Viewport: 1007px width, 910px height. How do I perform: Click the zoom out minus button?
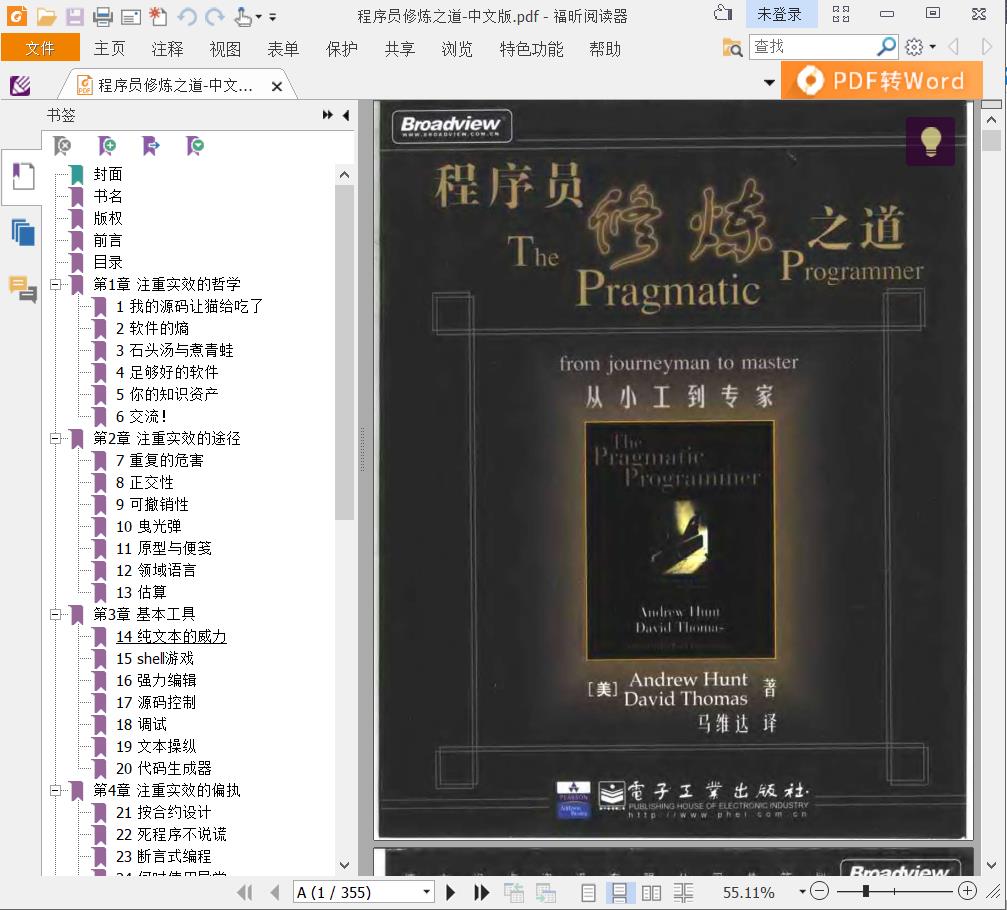(819, 891)
